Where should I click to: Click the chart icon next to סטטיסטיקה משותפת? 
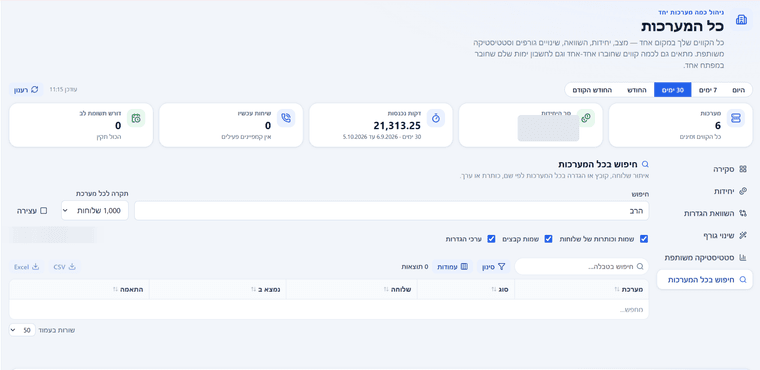[743, 257]
